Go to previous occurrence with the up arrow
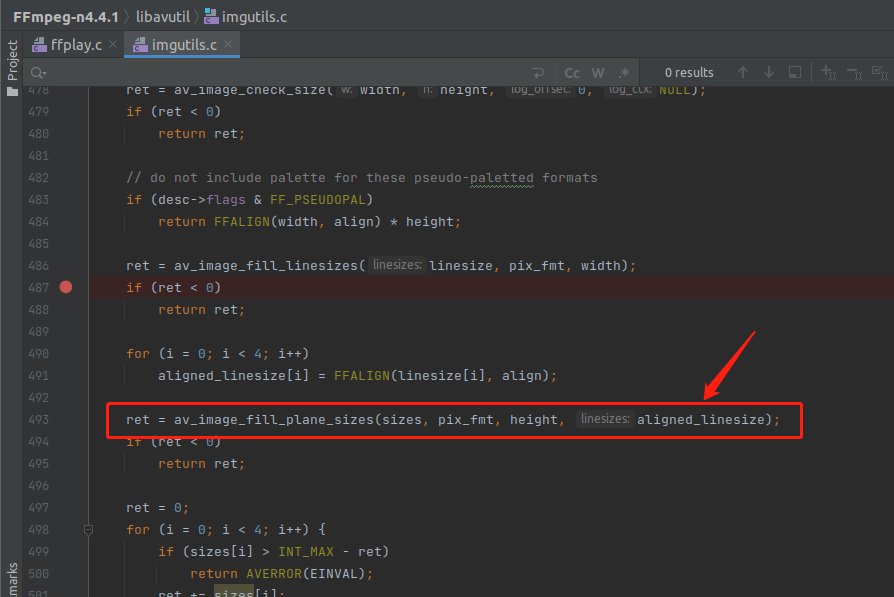Viewport: 894px width, 597px height. tap(743, 73)
